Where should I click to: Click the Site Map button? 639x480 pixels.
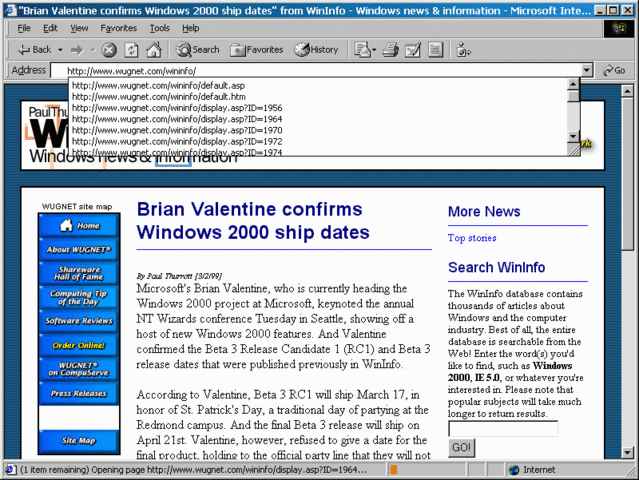79,440
